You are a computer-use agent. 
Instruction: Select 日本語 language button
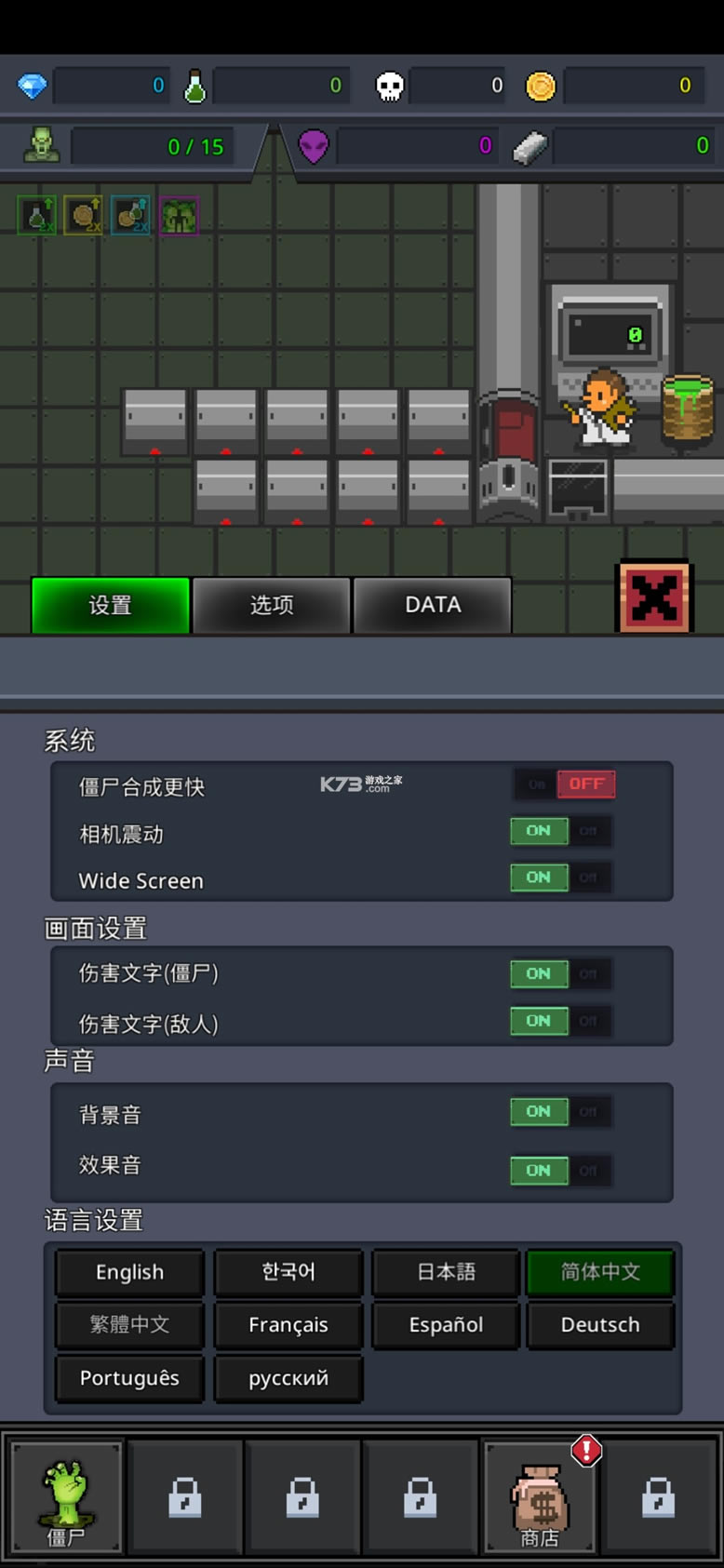[446, 1272]
